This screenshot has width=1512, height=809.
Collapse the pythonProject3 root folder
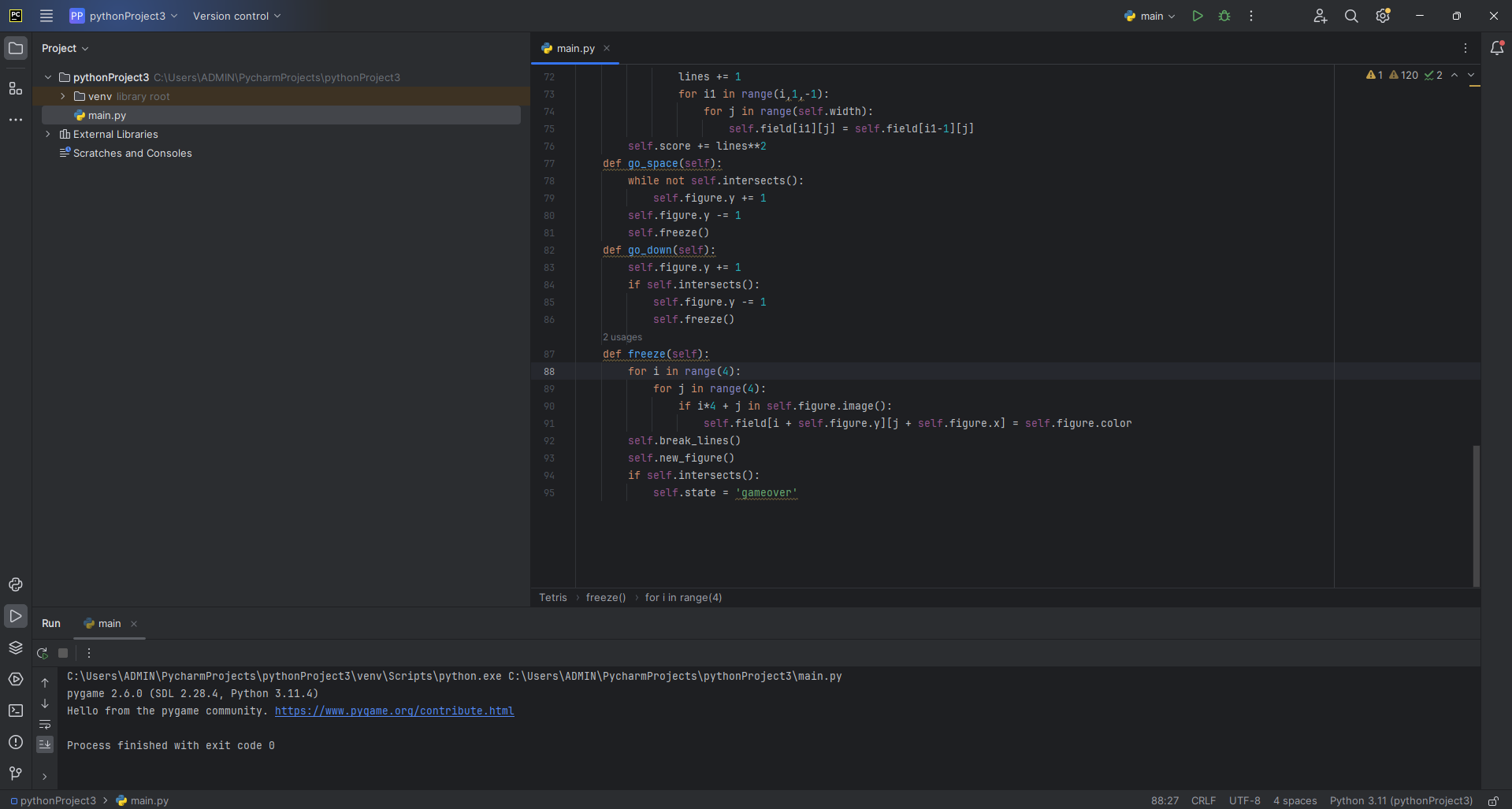(x=48, y=77)
